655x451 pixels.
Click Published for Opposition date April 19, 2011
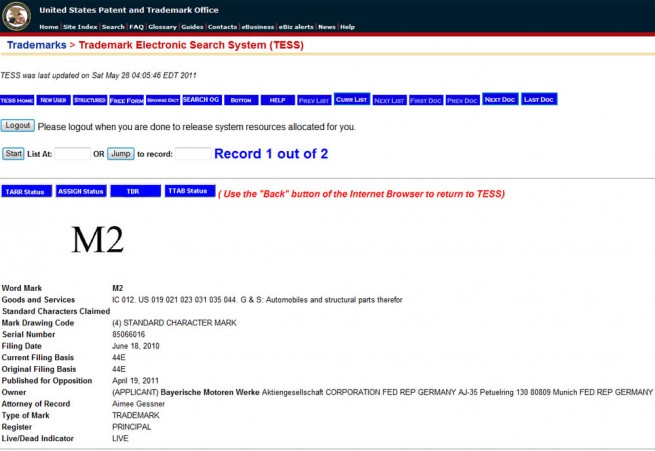pyautogui.click(x=135, y=381)
